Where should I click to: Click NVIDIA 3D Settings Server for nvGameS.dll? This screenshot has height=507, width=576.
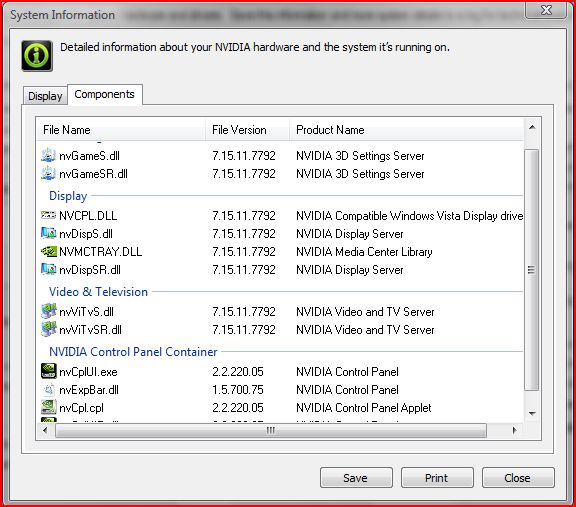[x=360, y=156]
